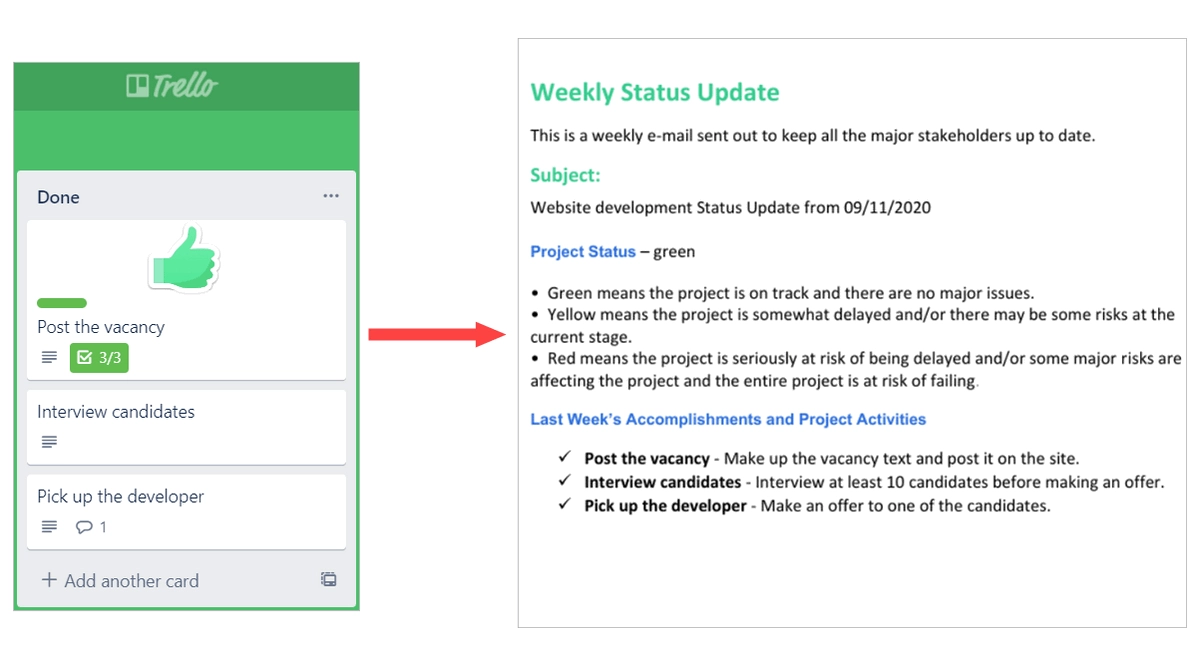Open the Post the vacancy card

coord(186,300)
